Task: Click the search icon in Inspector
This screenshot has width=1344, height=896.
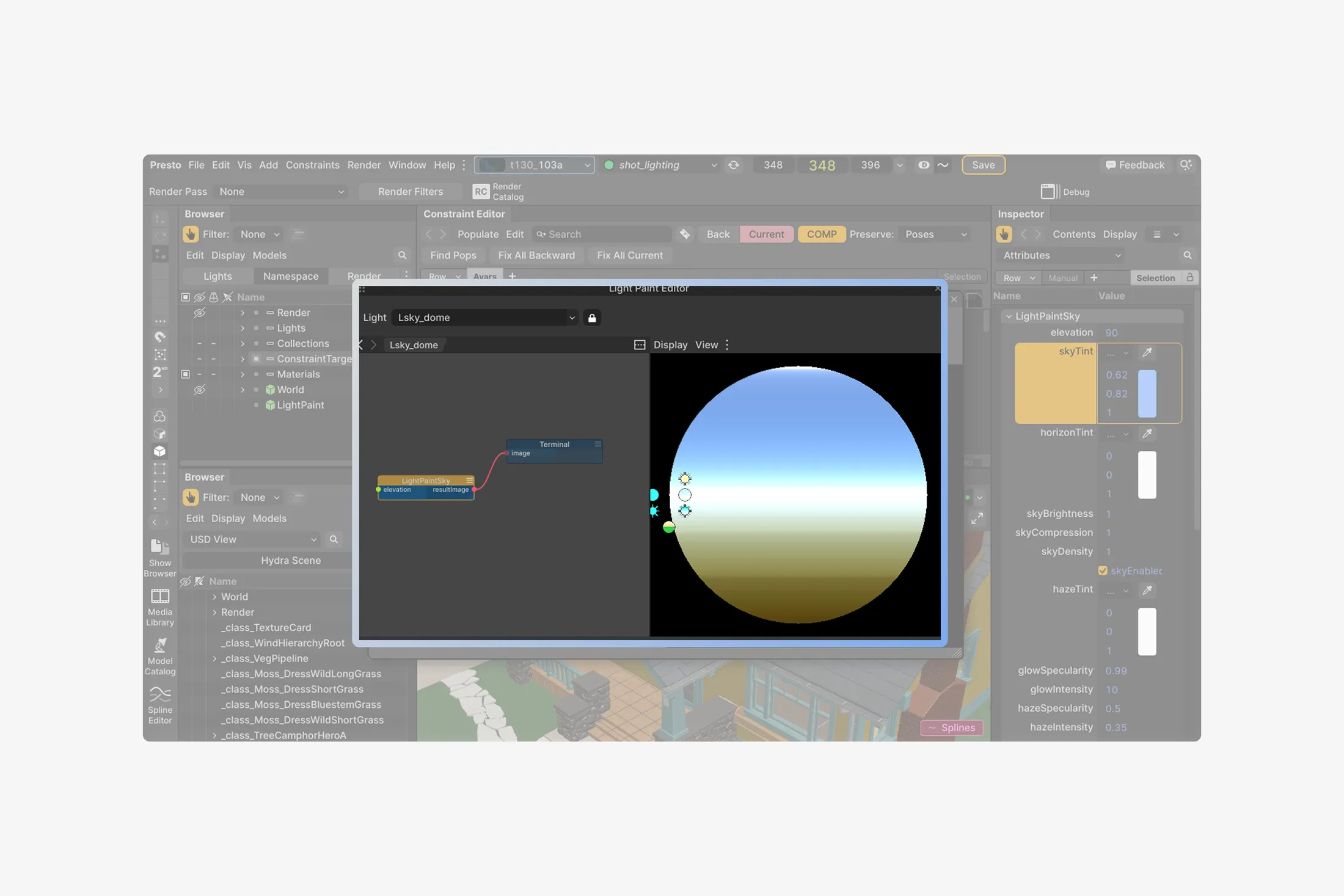Action: (1188, 255)
